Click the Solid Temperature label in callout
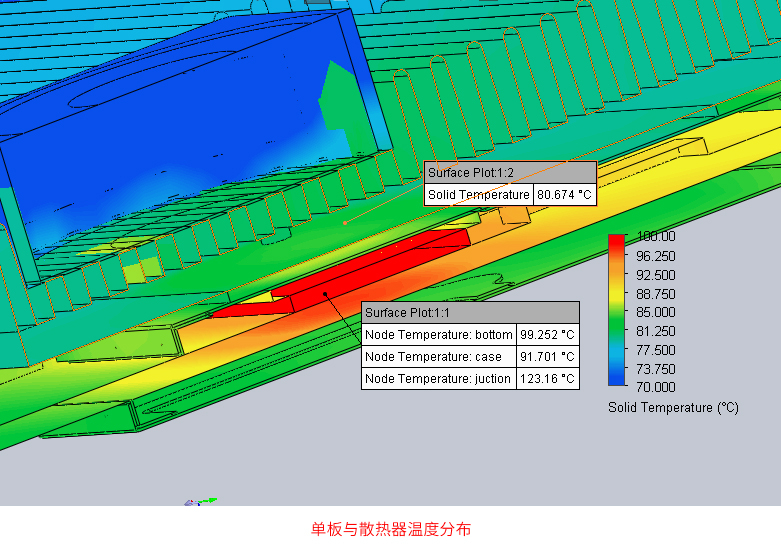 tap(479, 195)
